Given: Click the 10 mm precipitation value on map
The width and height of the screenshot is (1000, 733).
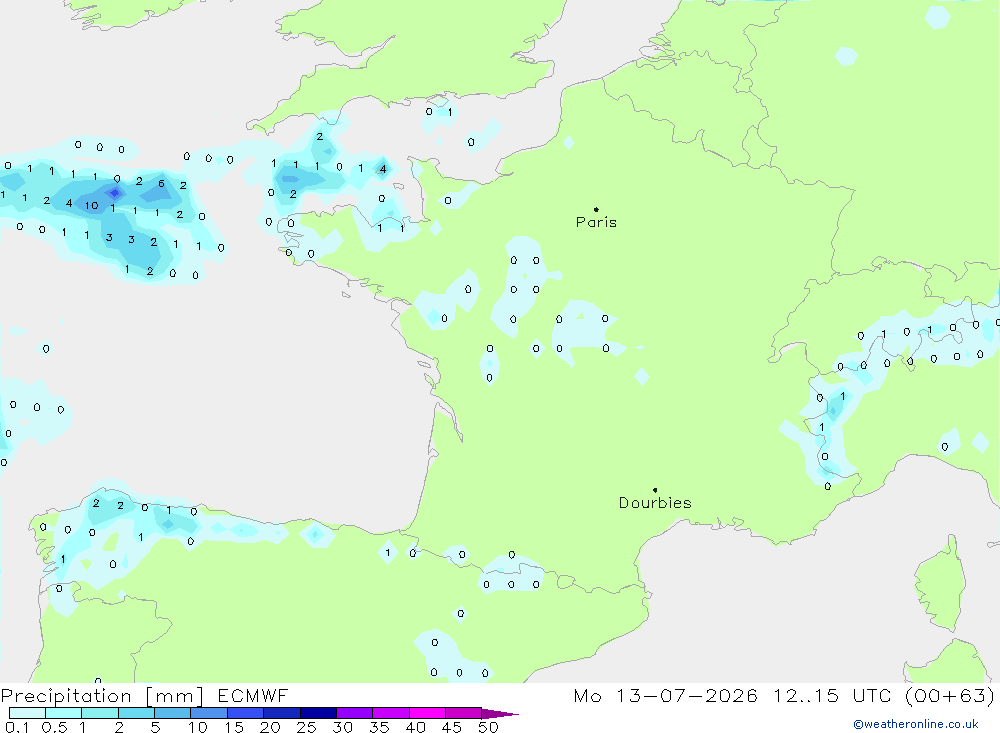Looking at the screenshot, I should 92,205.
